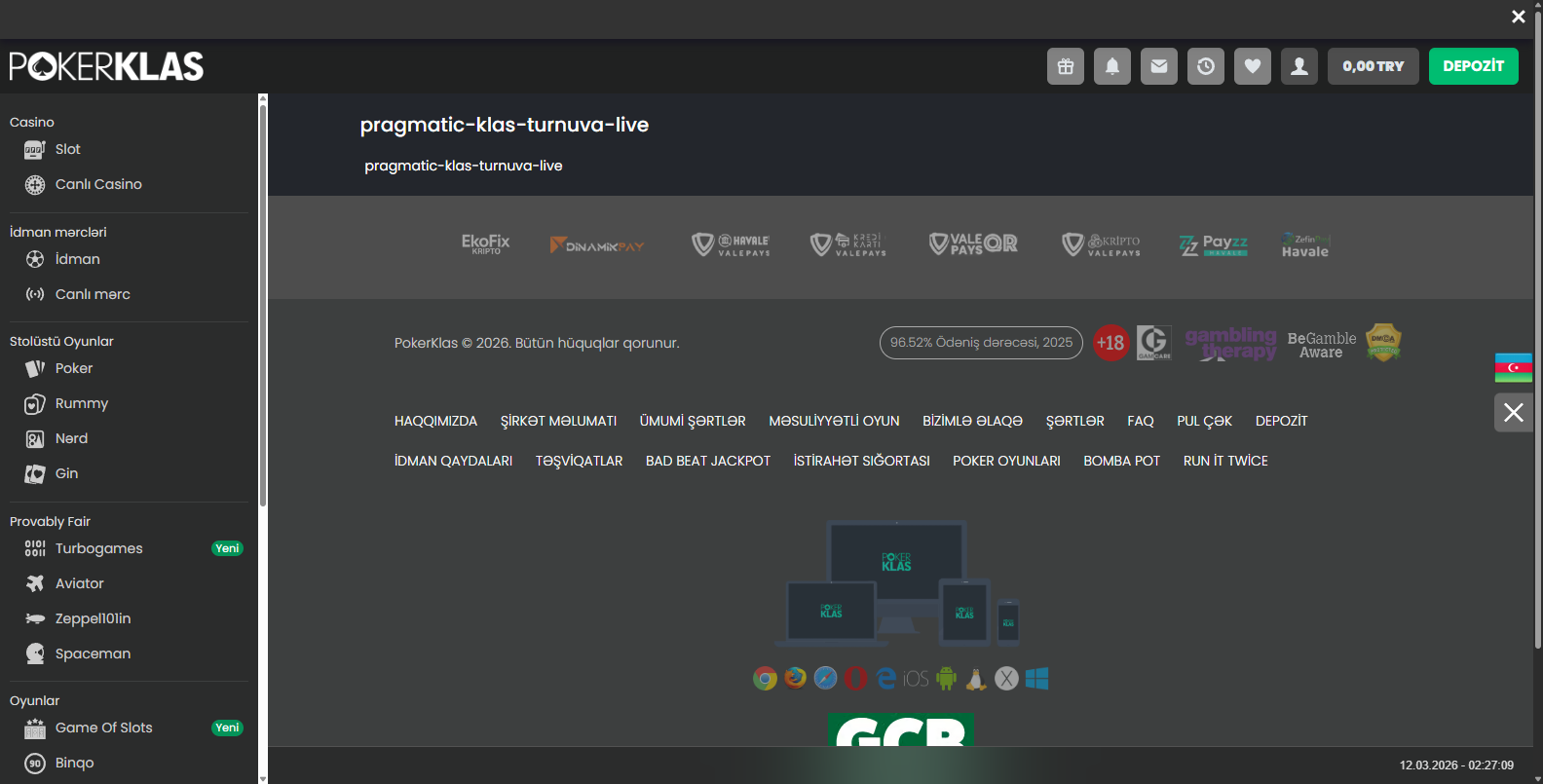The height and width of the screenshot is (784, 1543).
Task: Click the Gambling Therapy logo
Action: [x=1231, y=343]
